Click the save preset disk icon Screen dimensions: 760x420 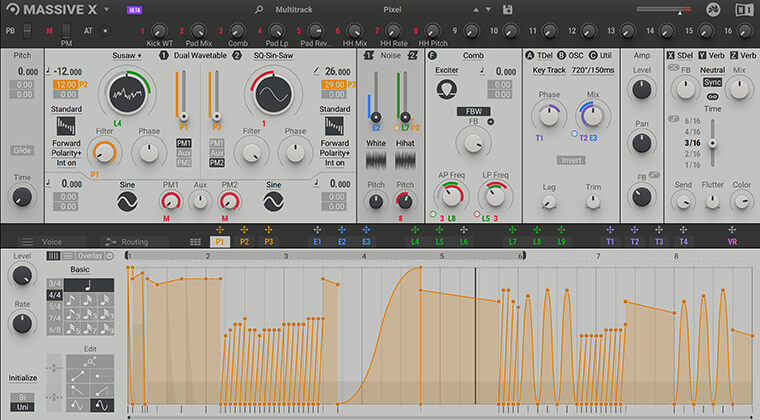[509, 9]
